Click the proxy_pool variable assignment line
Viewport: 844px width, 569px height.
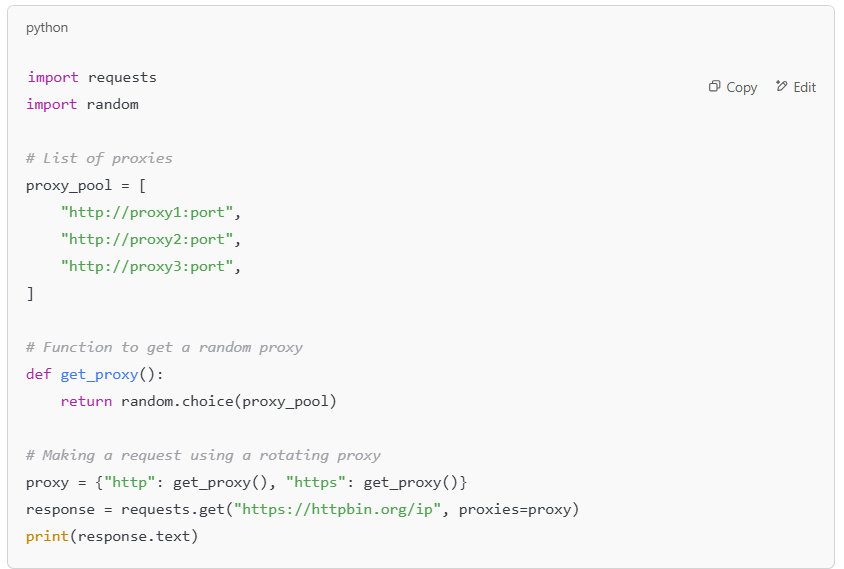pos(86,186)
